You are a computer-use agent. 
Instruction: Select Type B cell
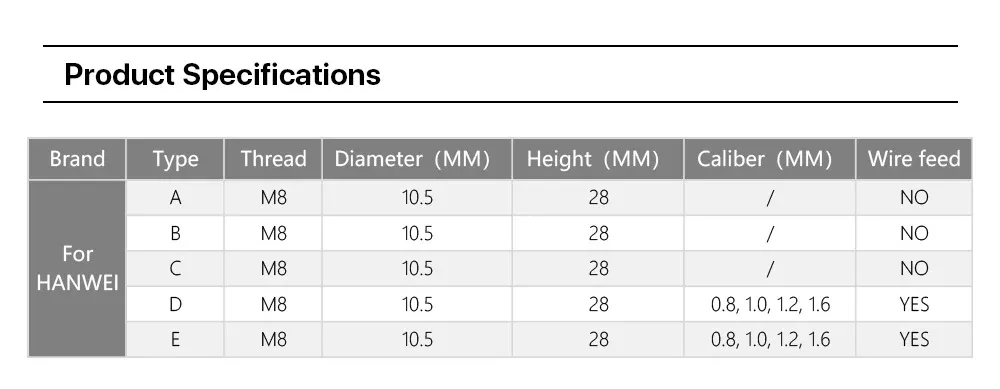[x=175, y=233]
